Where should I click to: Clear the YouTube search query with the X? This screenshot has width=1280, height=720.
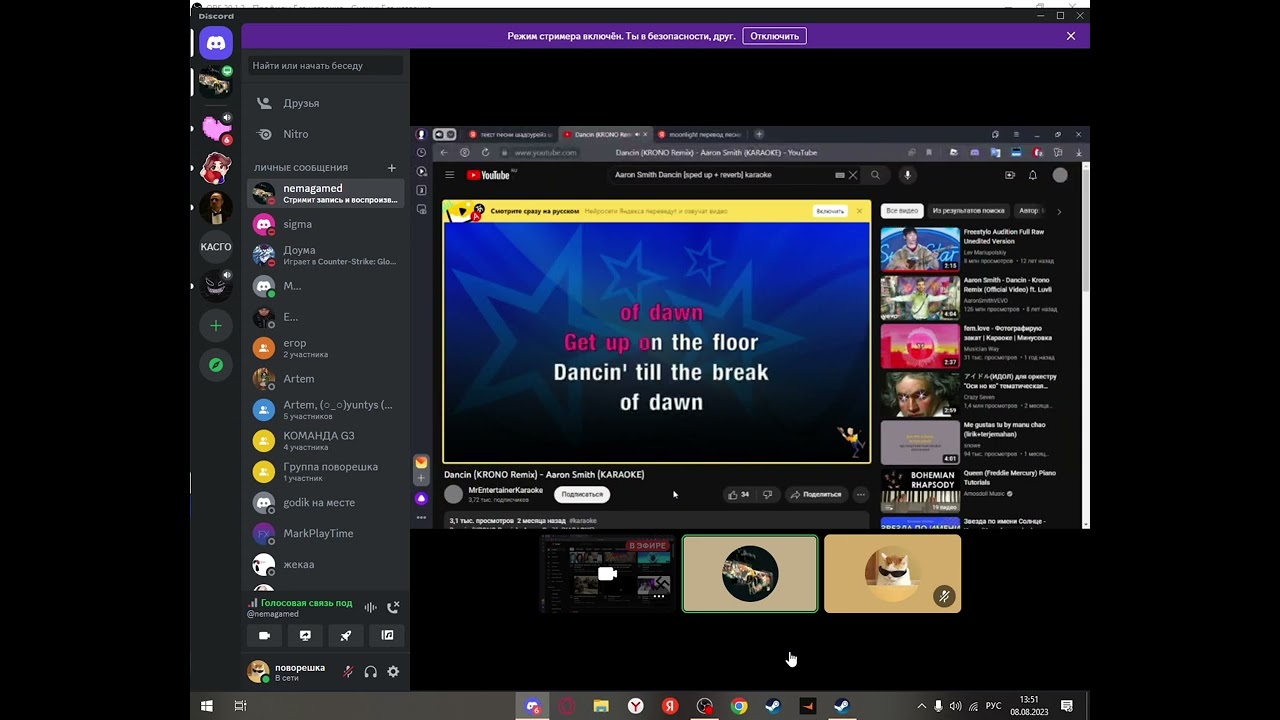click(853, 175)
